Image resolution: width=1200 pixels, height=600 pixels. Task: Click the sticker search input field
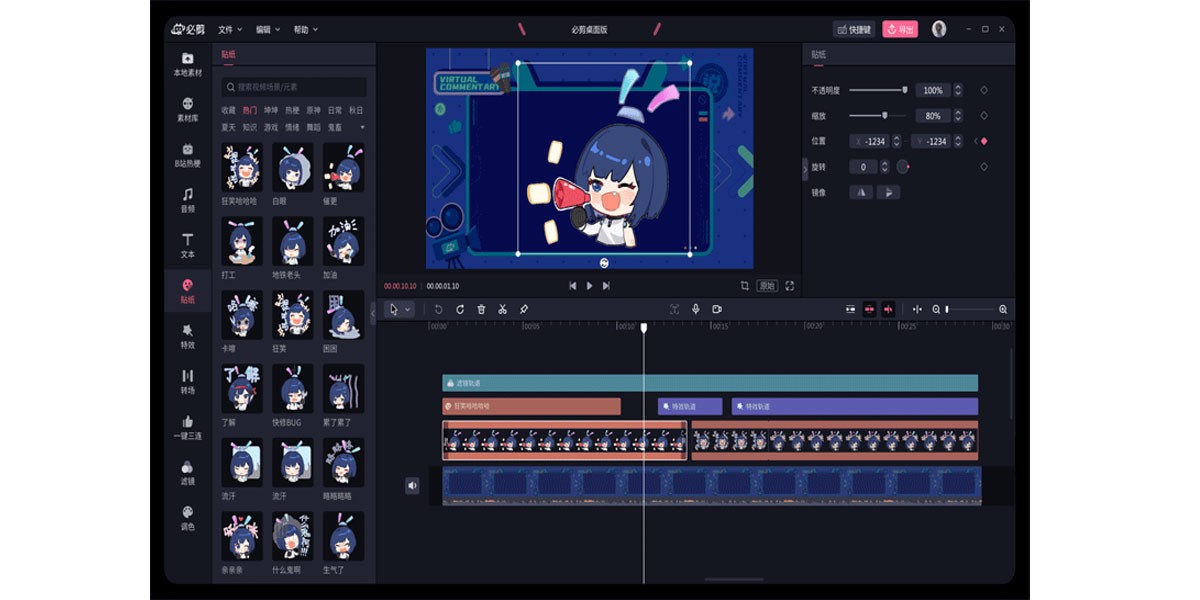[x=294, y=87]
